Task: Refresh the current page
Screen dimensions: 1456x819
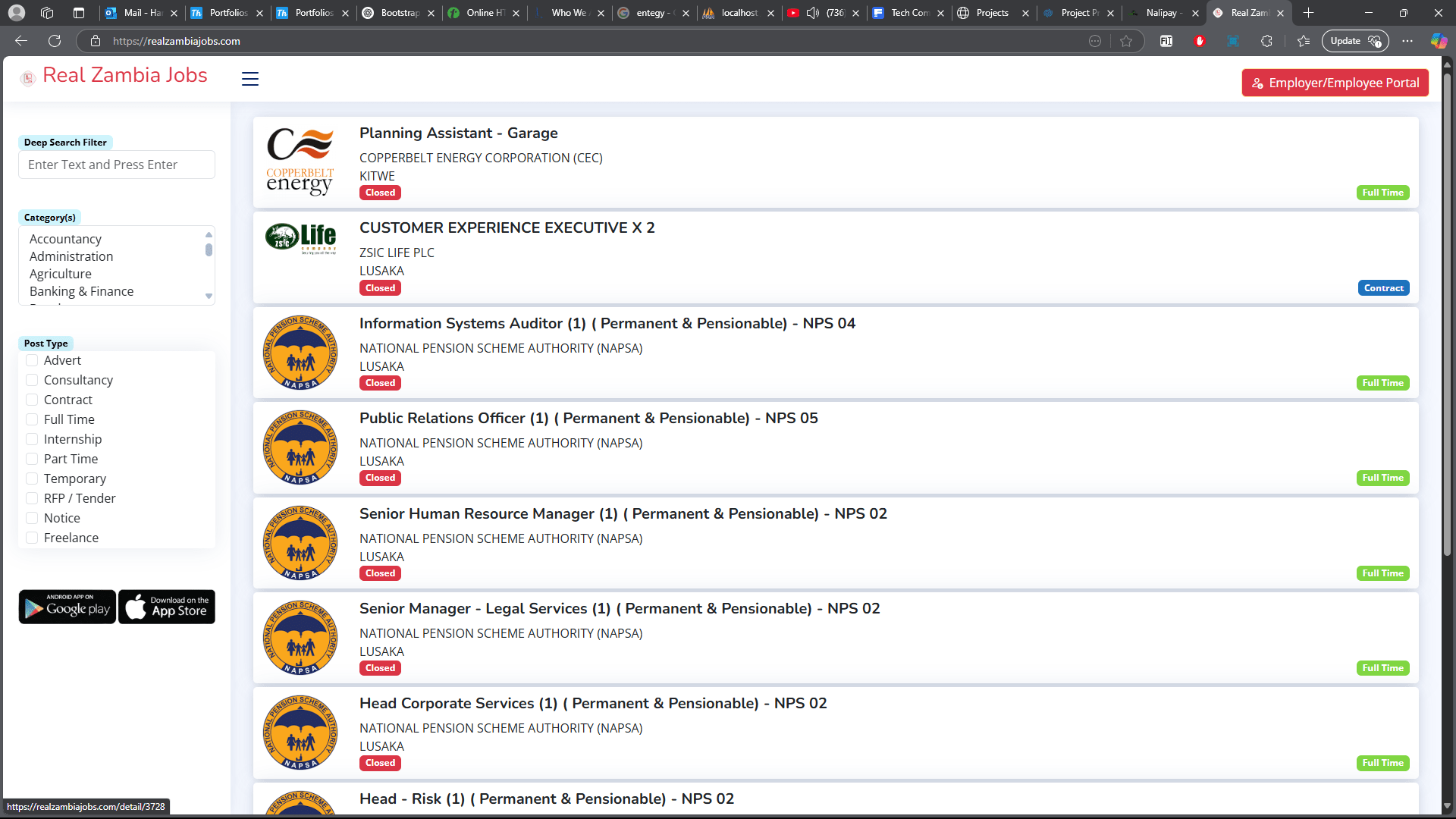Action: pos(55,41)
